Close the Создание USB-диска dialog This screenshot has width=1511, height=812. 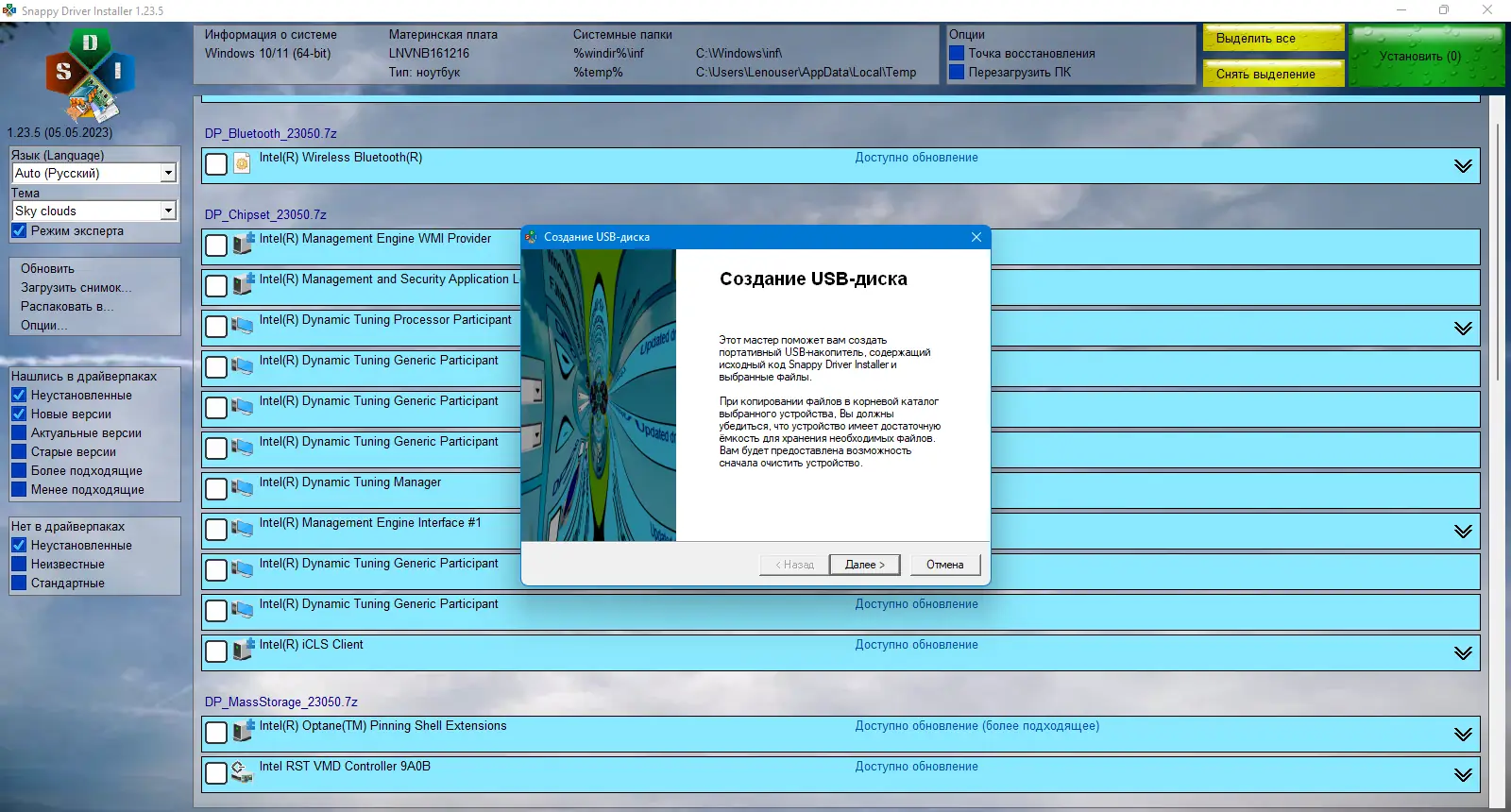(976, 237)
